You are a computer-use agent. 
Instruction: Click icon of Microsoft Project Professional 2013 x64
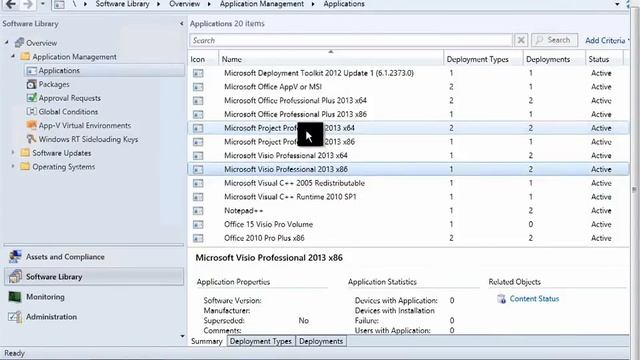[198, 129]
